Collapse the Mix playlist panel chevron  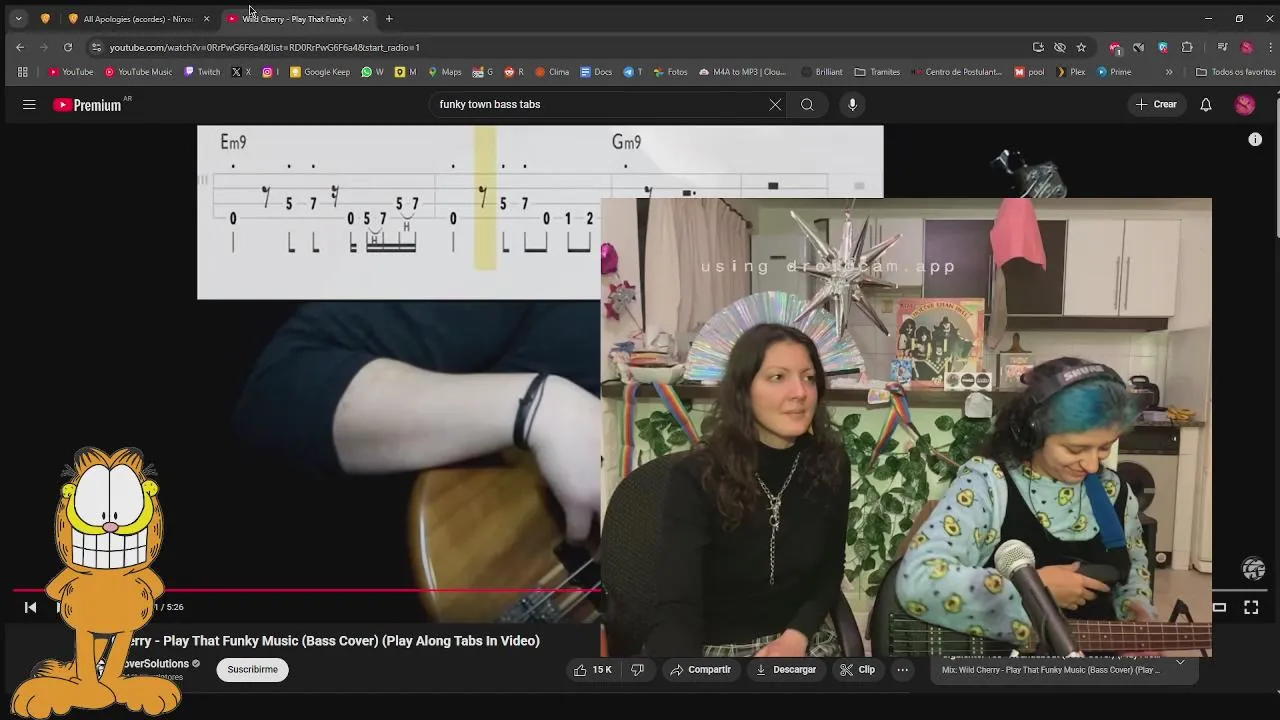(x=1180, y=663)
